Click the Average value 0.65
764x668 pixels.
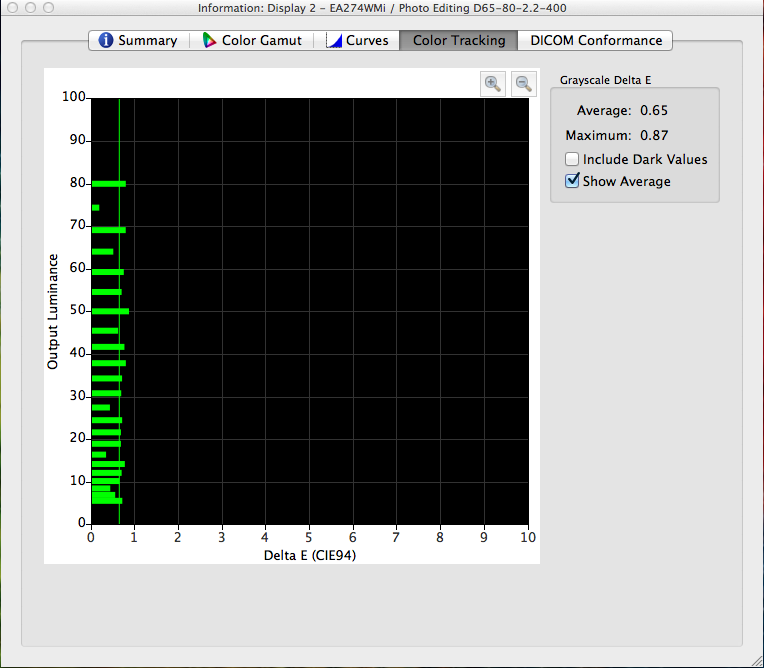coord(654,111)
